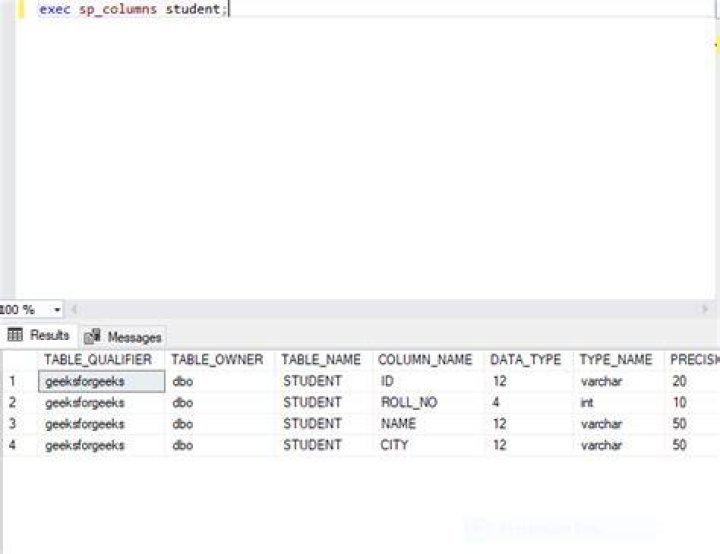Select the dbo owner cell in row 3
This screenshot has height=554, width=720.
pyautogui.click(x=220, y=424)
